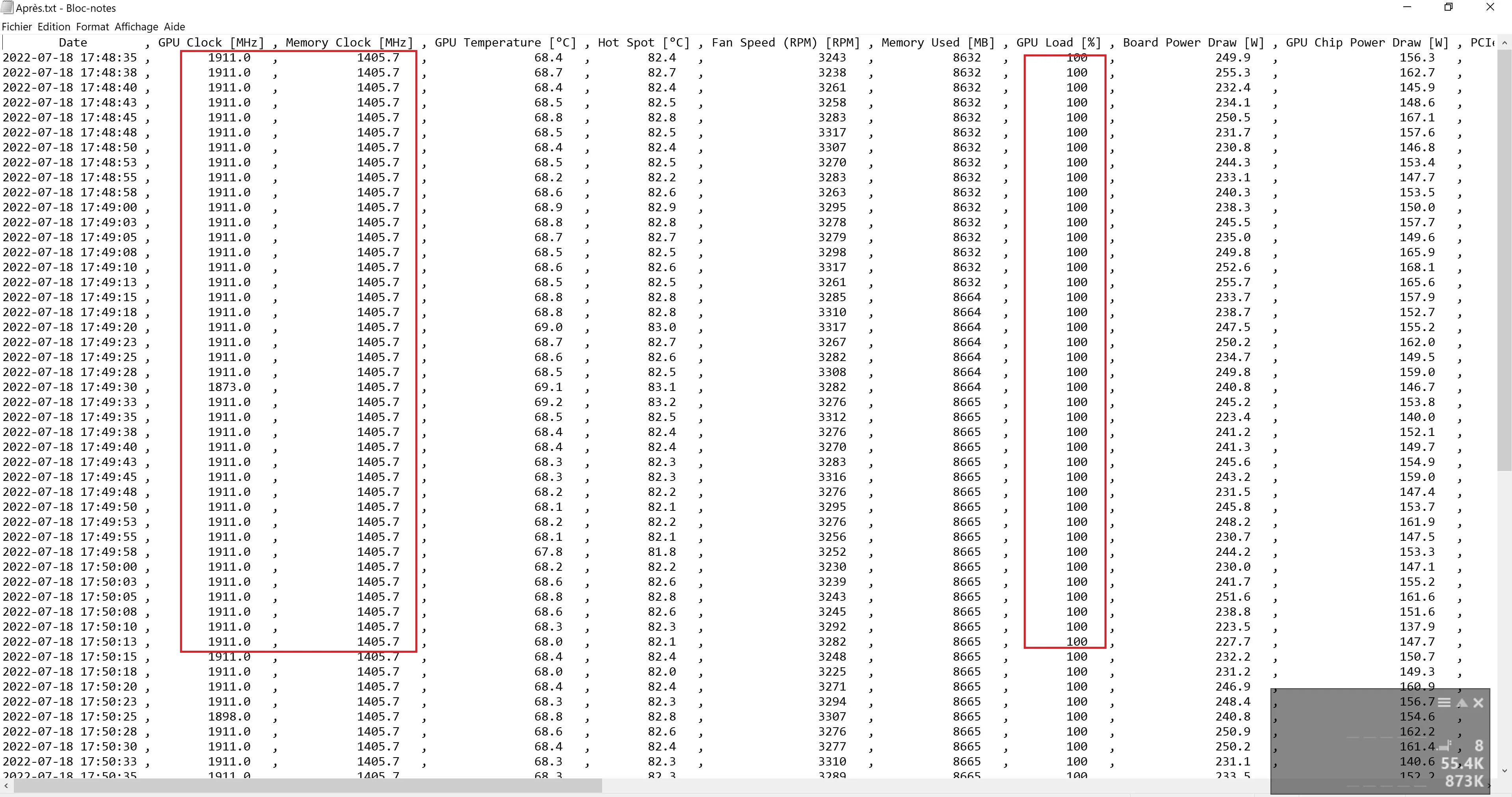Open the Fichier menu
Viewport: 1512px width, 797px height.
pos(17,26)
